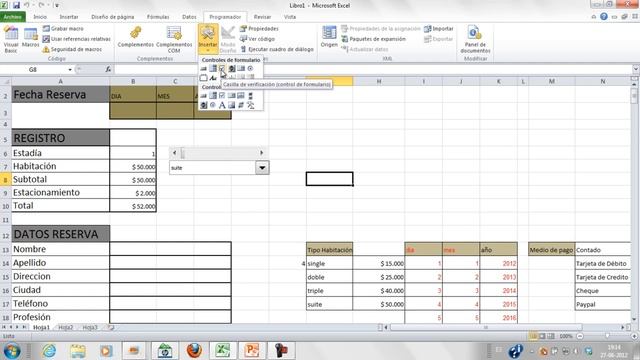Viewport: 640px width, 360px height.
Task: Choose the form control Spin button icon
Action: tap(232, 69)
